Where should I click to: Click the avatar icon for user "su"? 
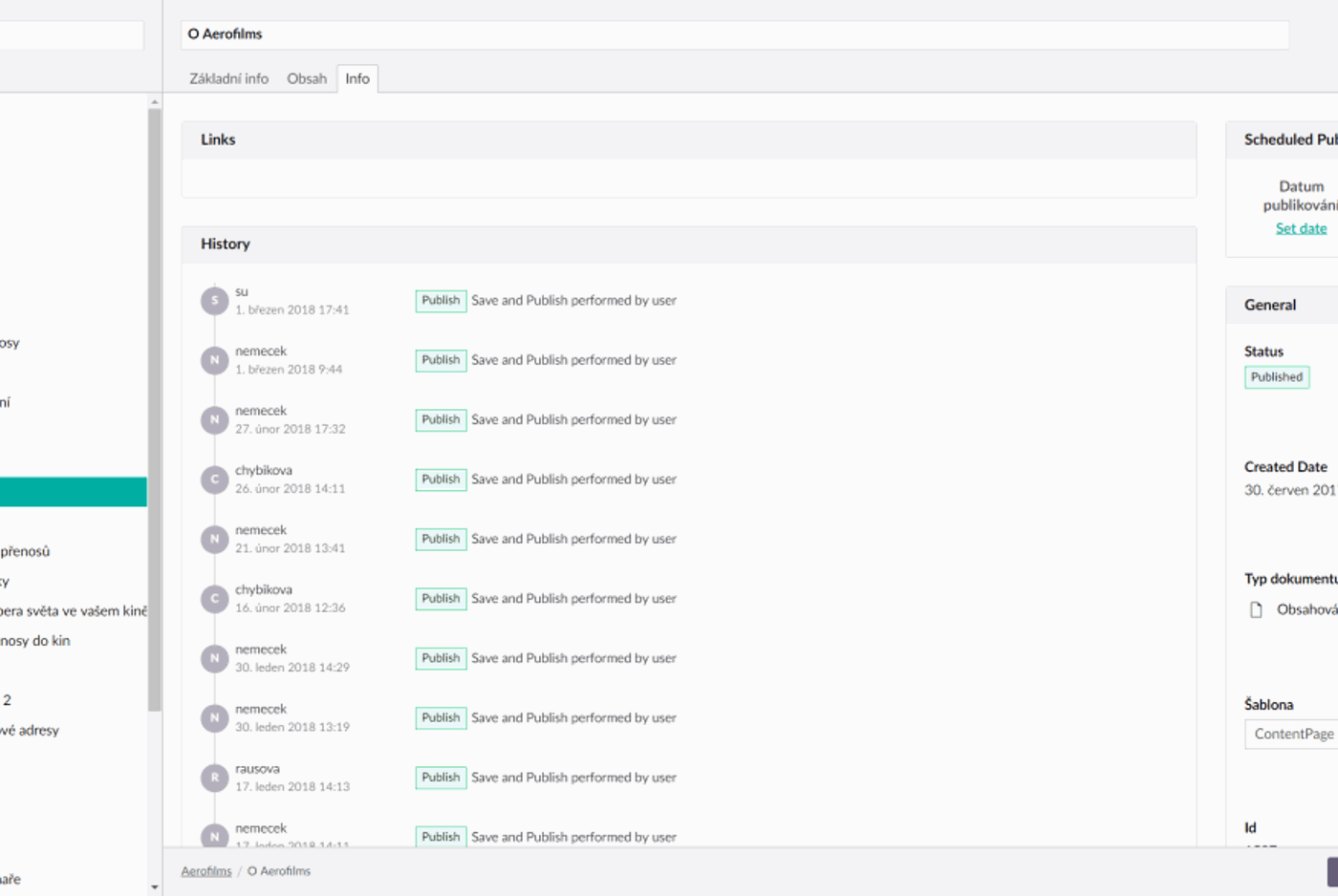[214, 300]
